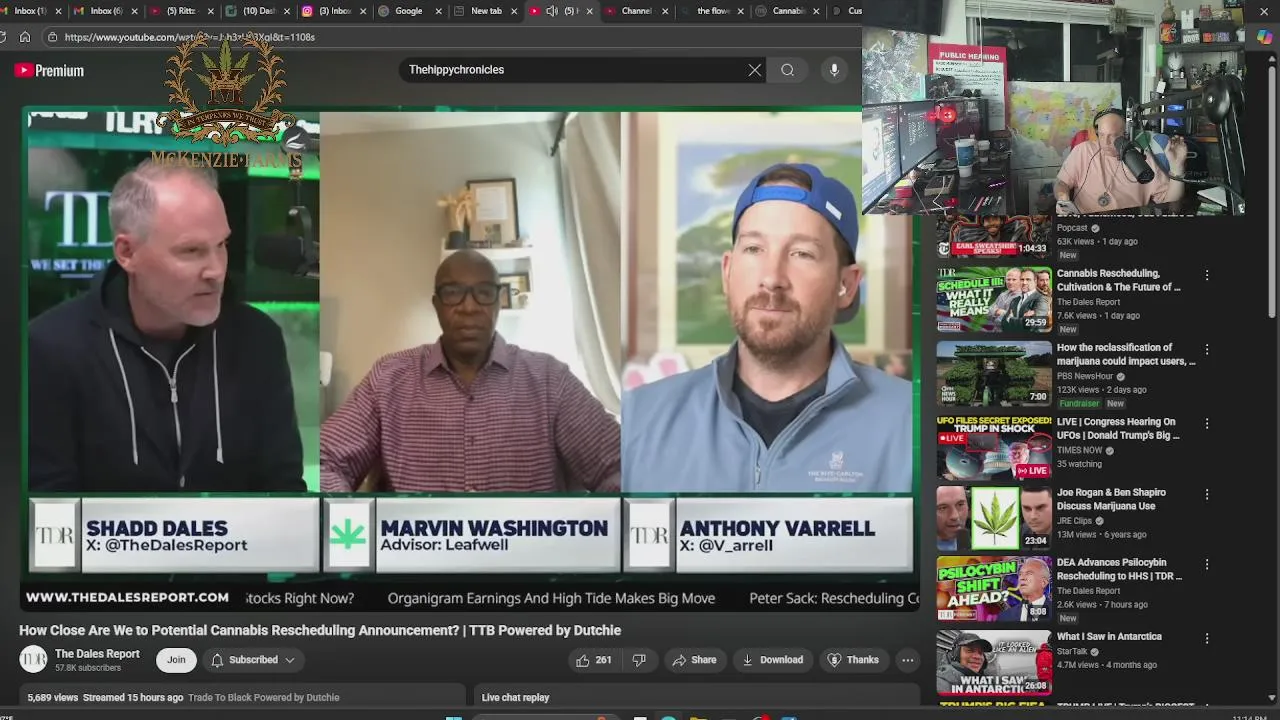Open The Dales Report channel name link
Viewport: 1280px width, 720px height.
pos(97,654)
